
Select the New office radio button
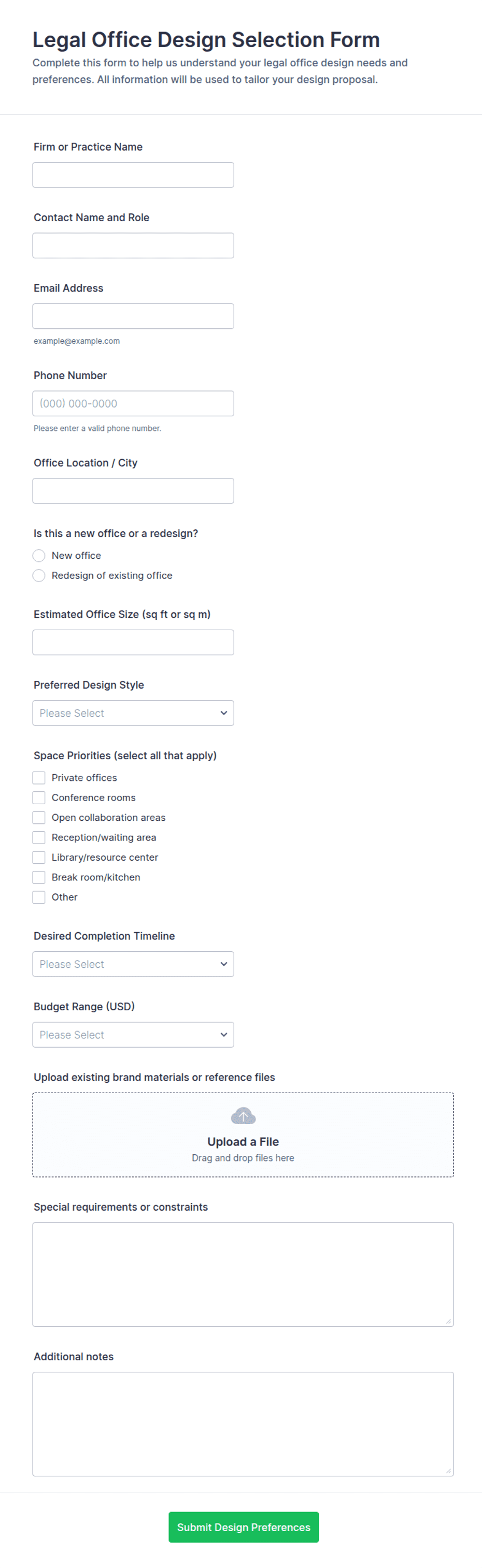pyautogui.click(x=39, y=556)
